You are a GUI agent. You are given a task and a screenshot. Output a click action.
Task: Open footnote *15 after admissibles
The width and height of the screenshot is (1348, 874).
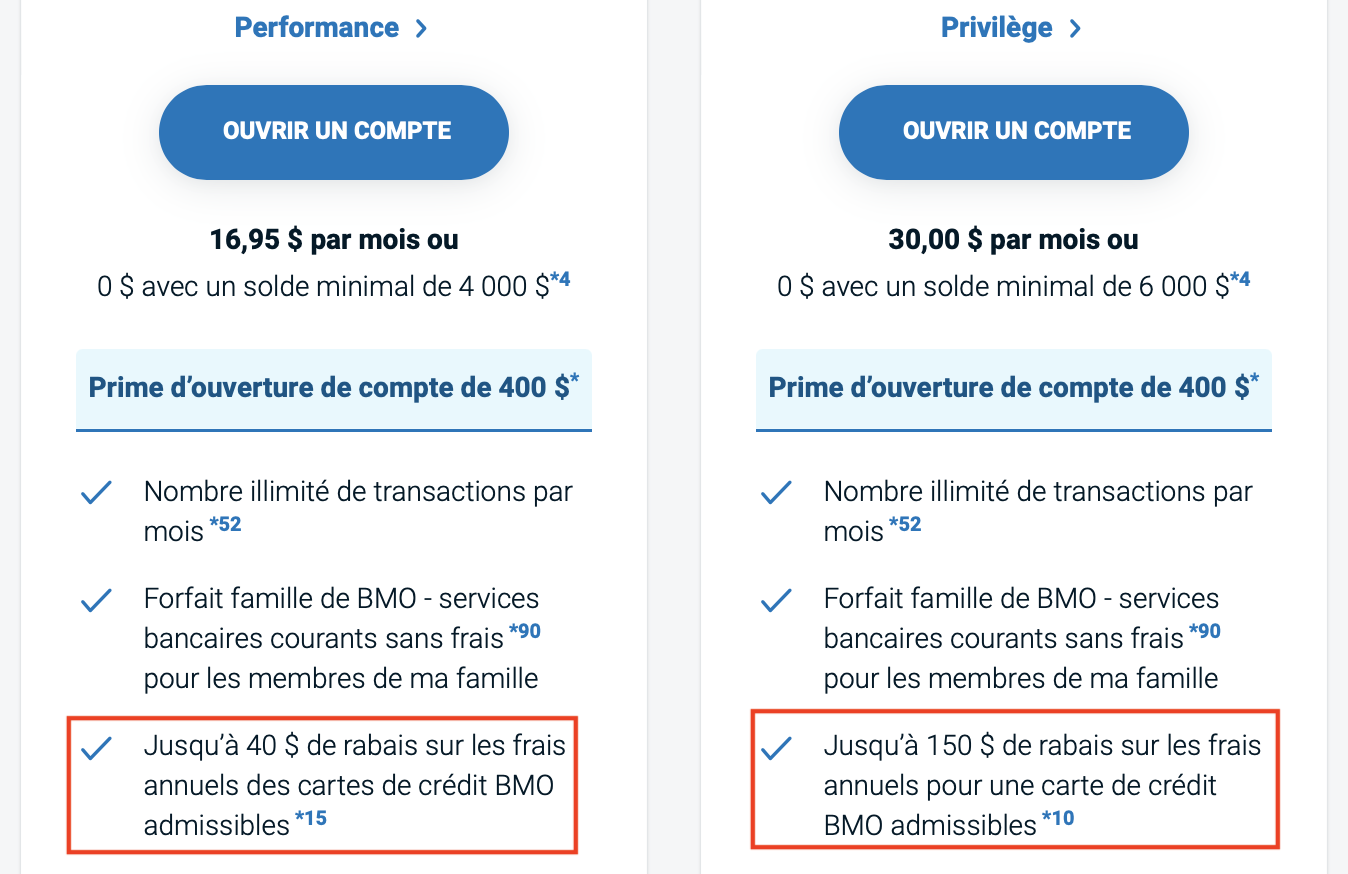310,819
